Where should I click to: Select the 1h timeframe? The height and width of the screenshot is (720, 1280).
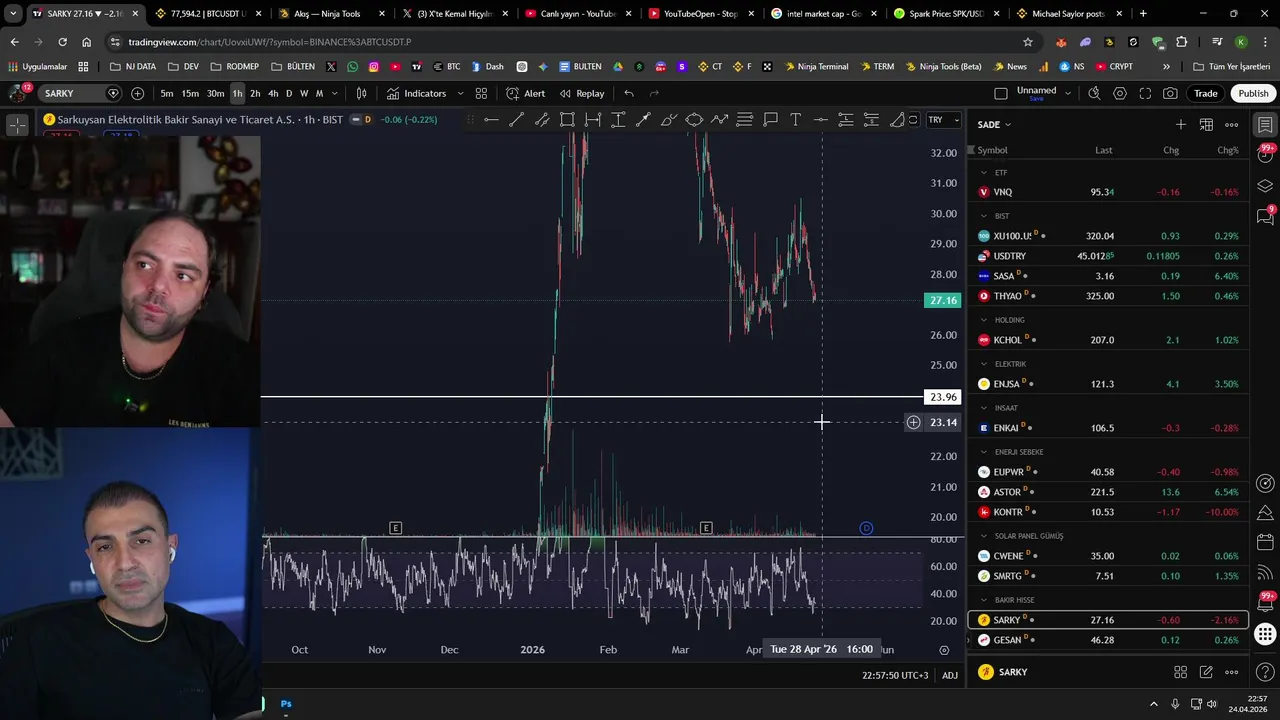237,93
